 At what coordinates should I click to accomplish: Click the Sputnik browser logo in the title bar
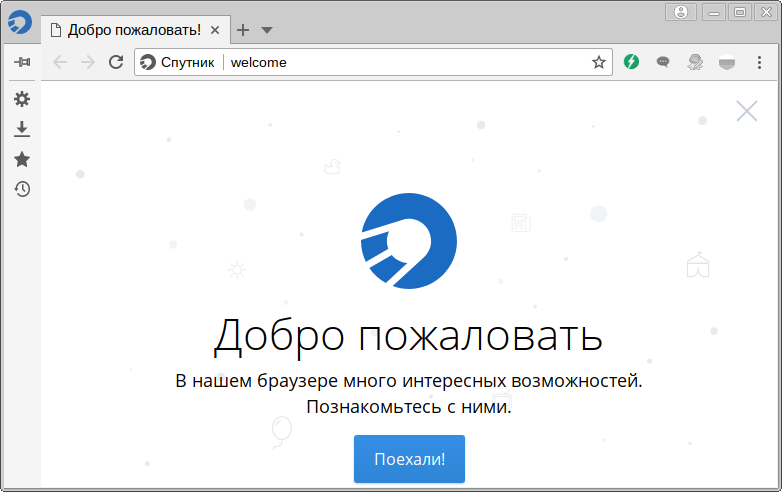click(x=20, y=22)
